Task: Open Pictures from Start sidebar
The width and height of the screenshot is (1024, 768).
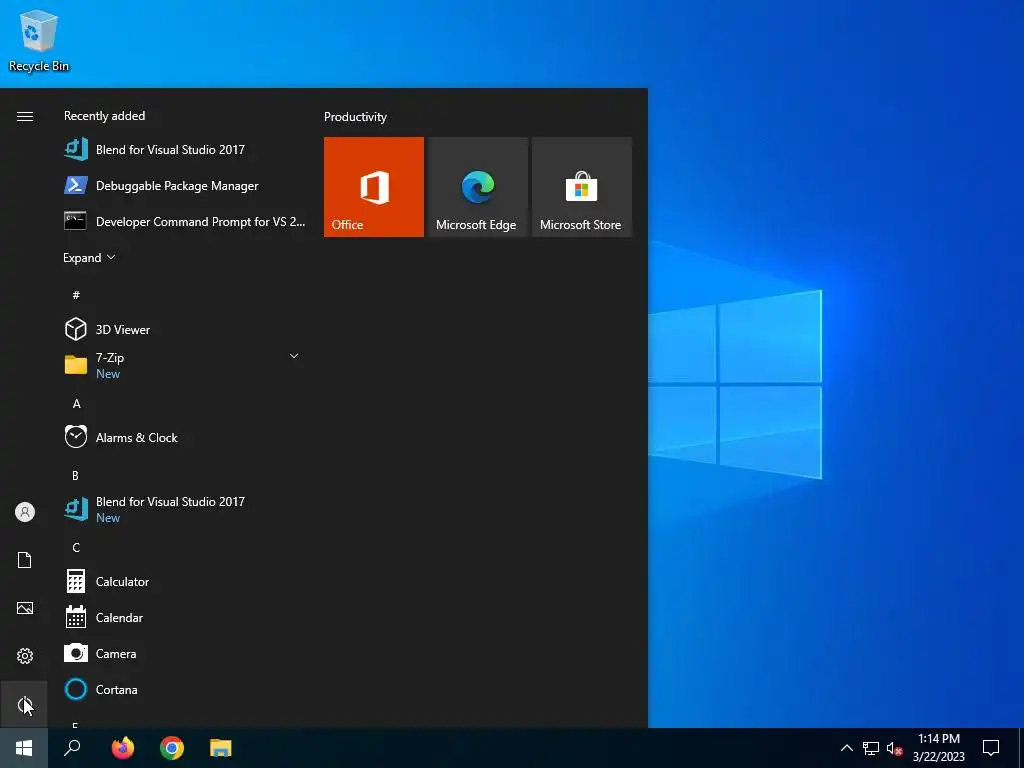Action: point(25,608)
